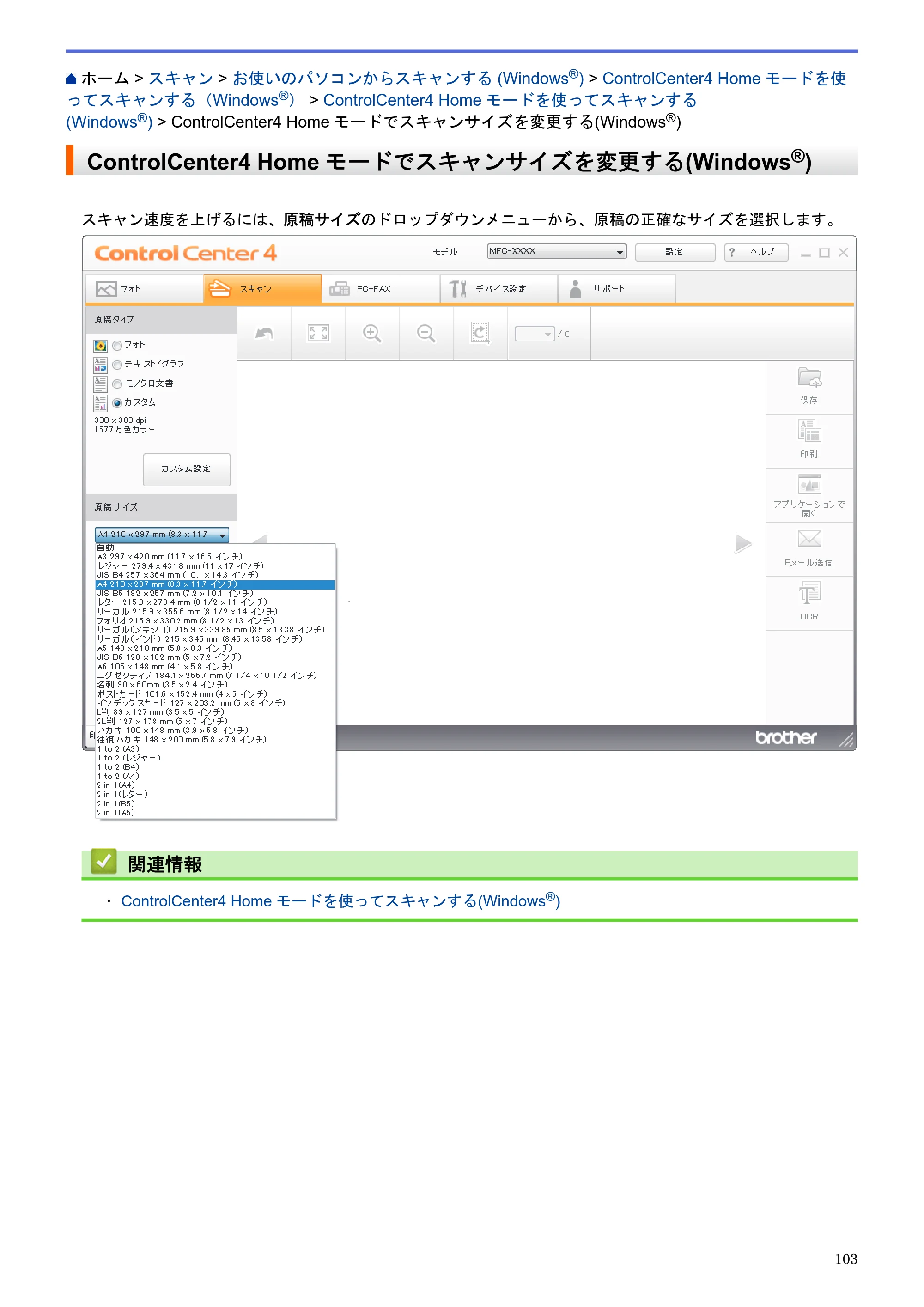Click the カスタム設定 button
Viewport: 924px width, 1307px height.
click(187, 469)
